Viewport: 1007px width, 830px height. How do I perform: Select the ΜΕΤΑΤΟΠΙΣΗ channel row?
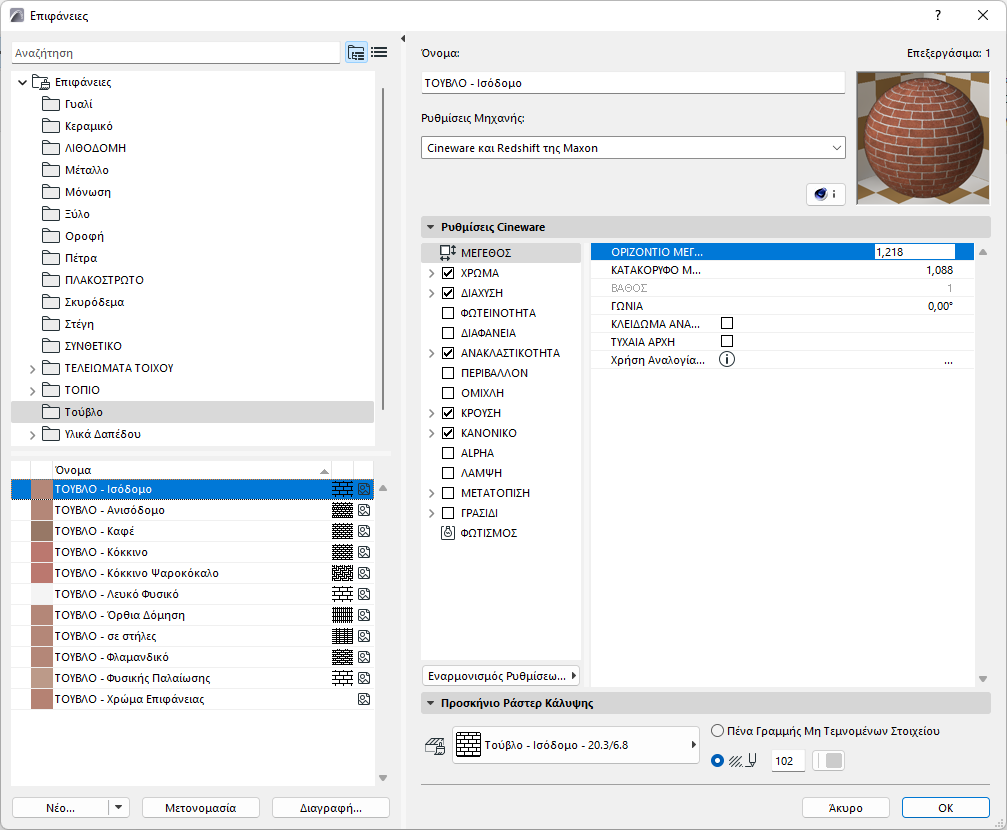coord(501,493)
